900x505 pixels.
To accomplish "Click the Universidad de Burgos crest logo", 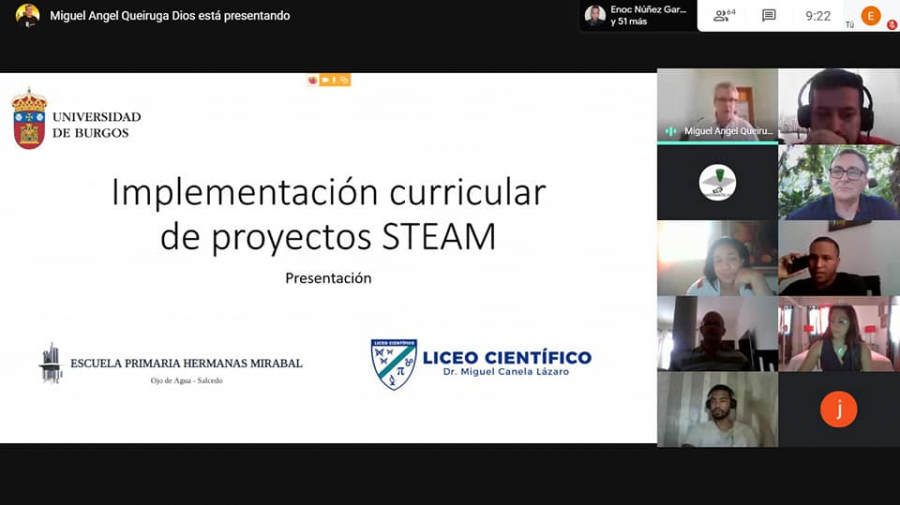I will 29,118.
